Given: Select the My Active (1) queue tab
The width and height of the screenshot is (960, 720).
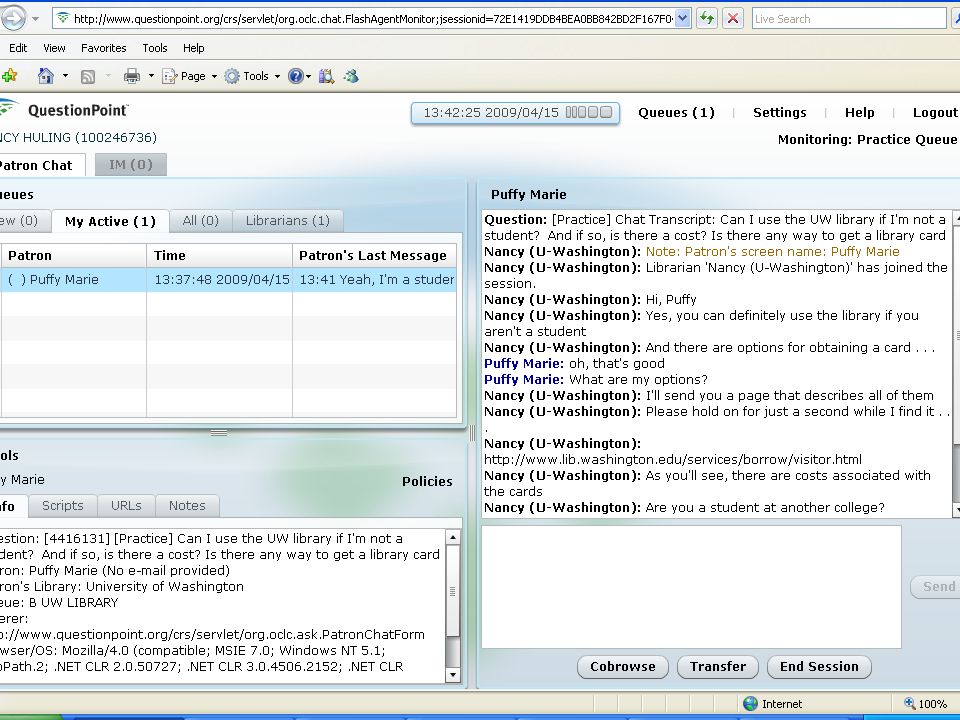Looking at the screenshot, I should [x=110, y=221].
